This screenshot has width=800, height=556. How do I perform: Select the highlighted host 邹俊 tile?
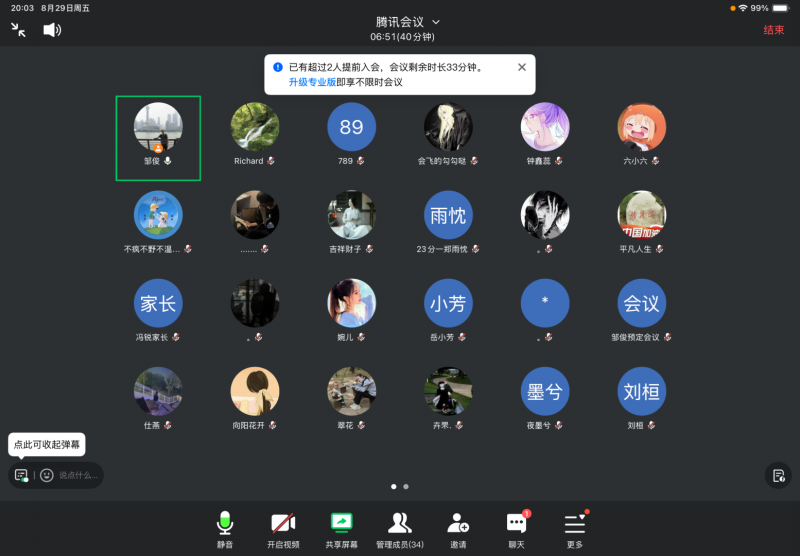pos(158,138)
